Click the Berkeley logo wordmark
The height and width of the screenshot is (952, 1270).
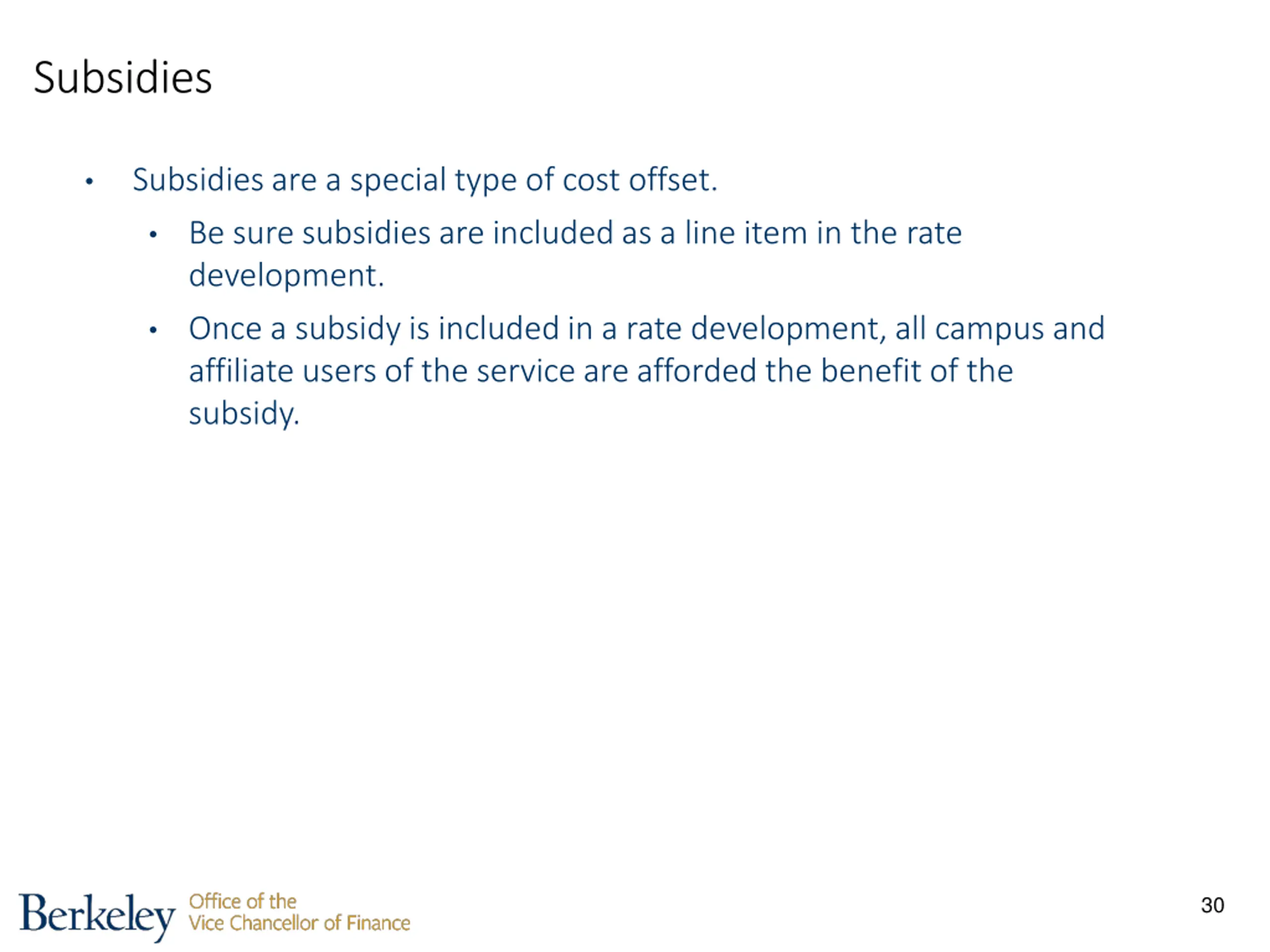click(x=97, y=916)
